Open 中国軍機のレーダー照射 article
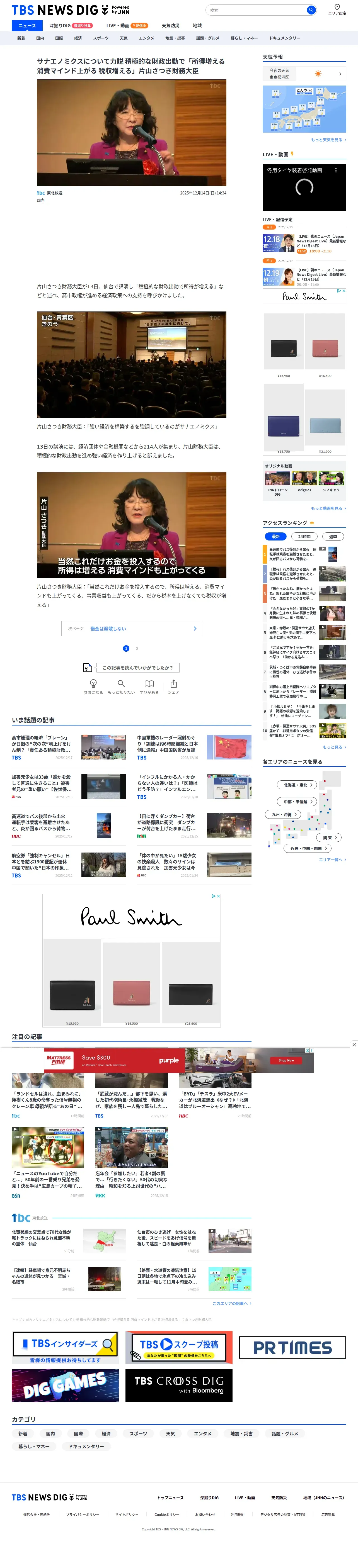 click(x=194, y=747)
